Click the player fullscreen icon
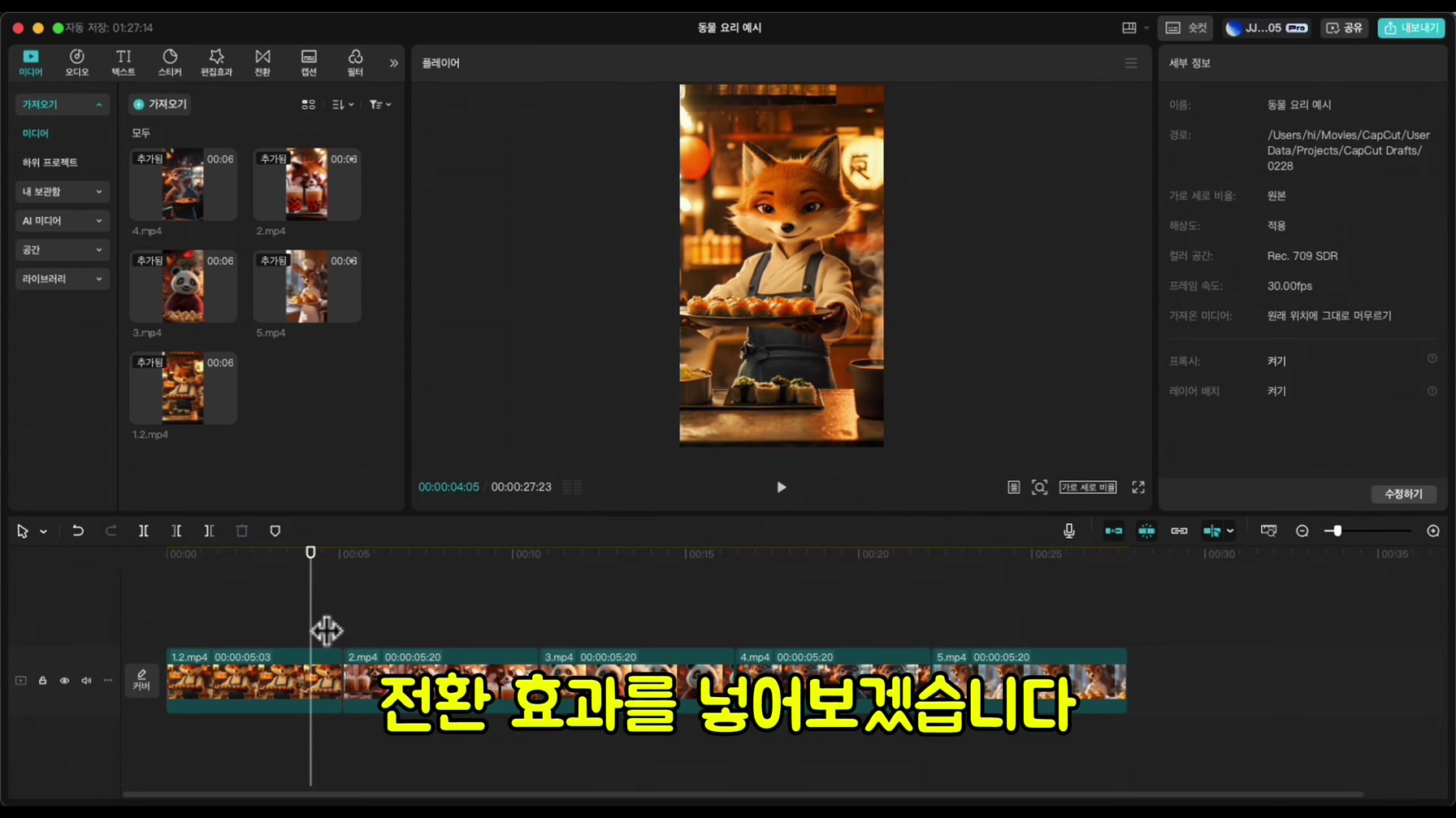1456x818 pixels. 1138,487
